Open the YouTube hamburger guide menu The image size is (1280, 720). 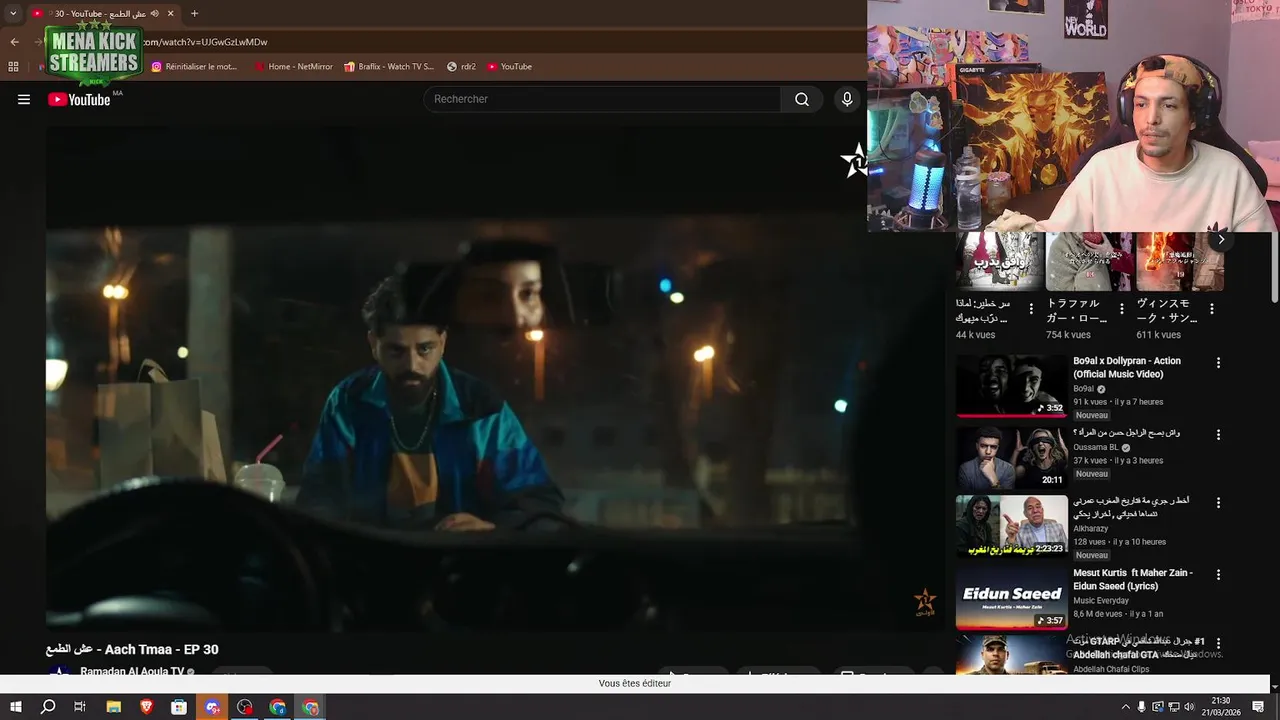pos(24,99)
